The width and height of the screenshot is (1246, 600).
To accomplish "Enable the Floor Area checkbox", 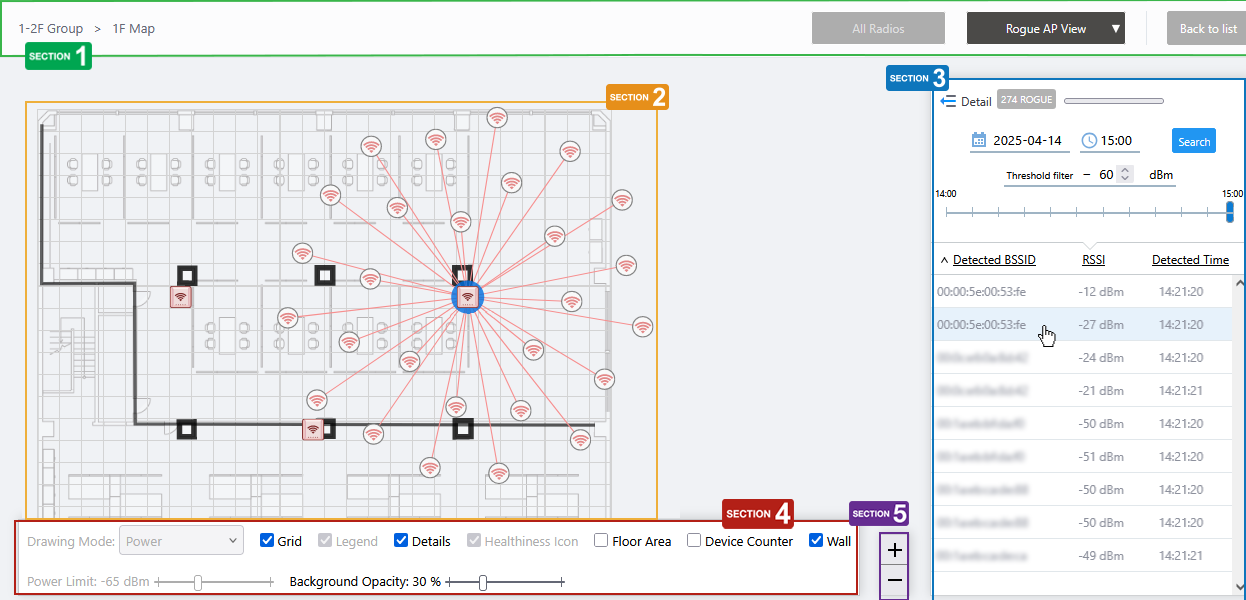I will (601, 541).
